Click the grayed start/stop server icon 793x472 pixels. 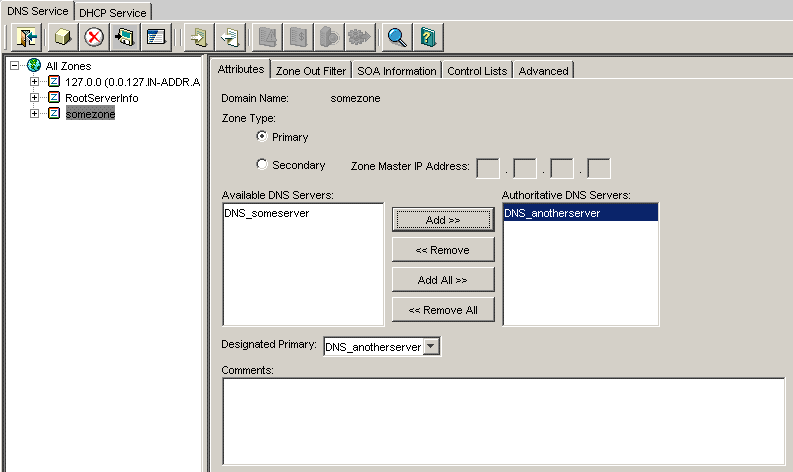point(329,37)
